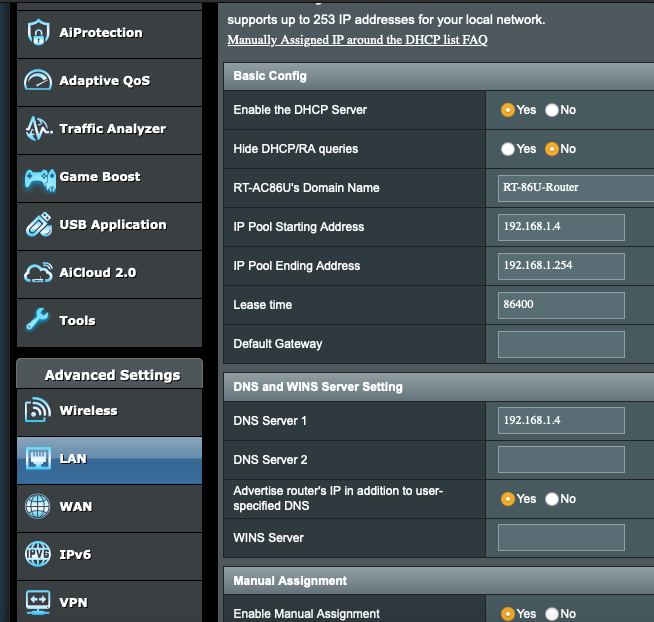Open Manually Assigned IP DHCP list FAQ link
654x622 pixels.
357,41
